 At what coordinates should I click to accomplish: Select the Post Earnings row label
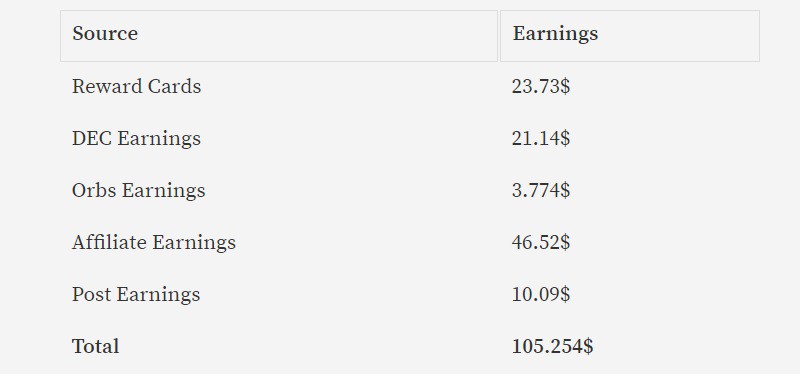click(136, 295)
